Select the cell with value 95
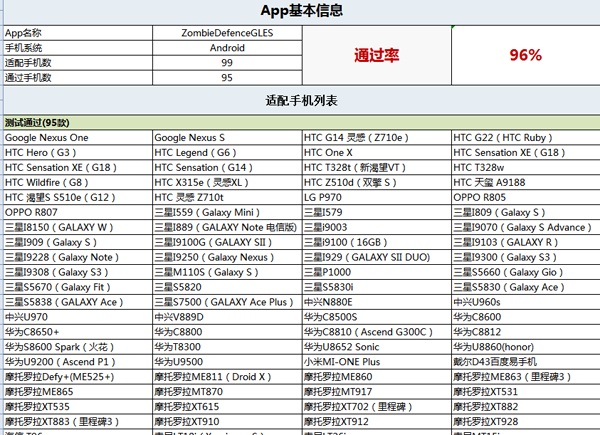 point(227,78)
